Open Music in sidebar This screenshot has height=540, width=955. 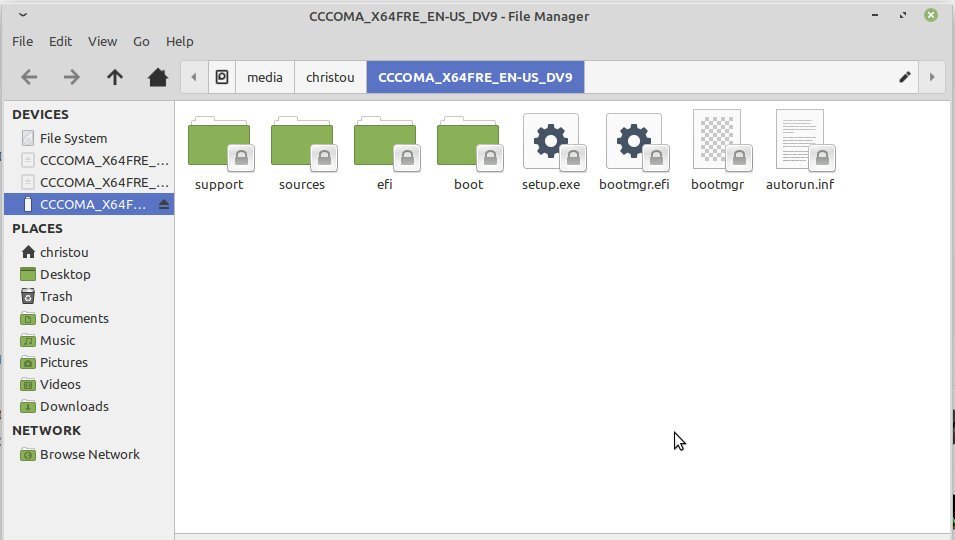pos(89,340)
